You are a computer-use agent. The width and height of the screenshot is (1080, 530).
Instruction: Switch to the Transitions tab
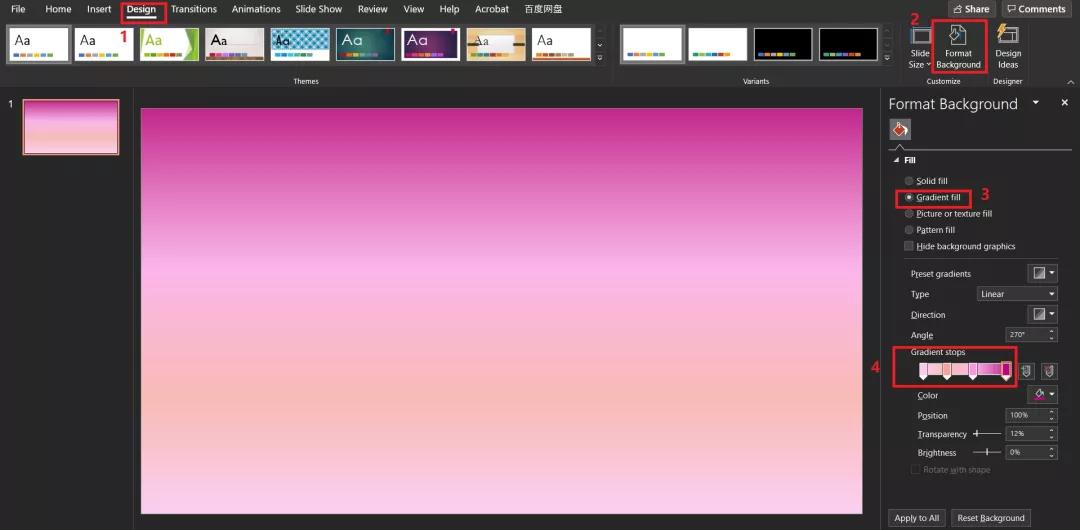click(x=194, y=10)
